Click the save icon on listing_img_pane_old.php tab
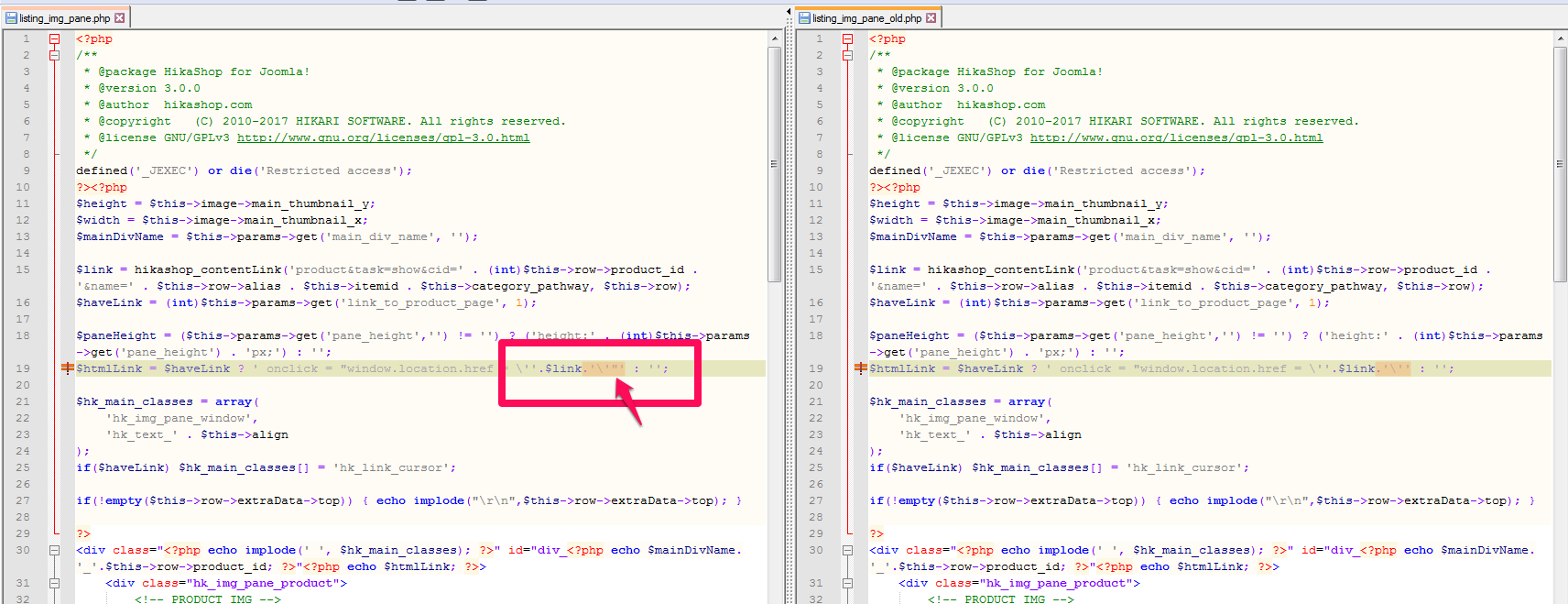 804,17
